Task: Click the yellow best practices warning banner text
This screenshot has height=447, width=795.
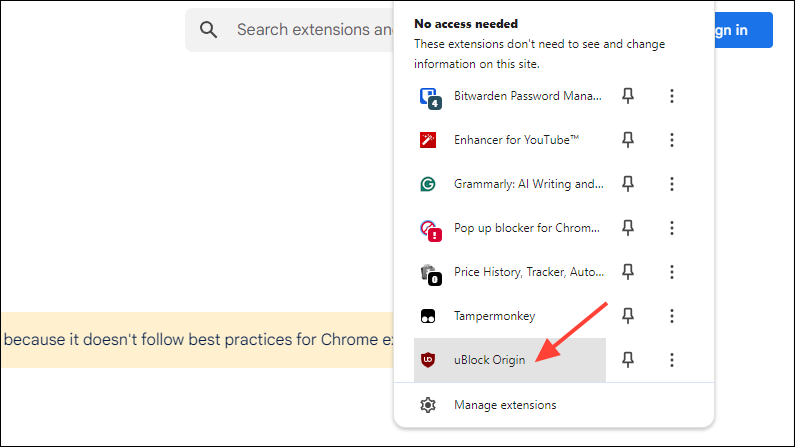Action: (198, 340)
